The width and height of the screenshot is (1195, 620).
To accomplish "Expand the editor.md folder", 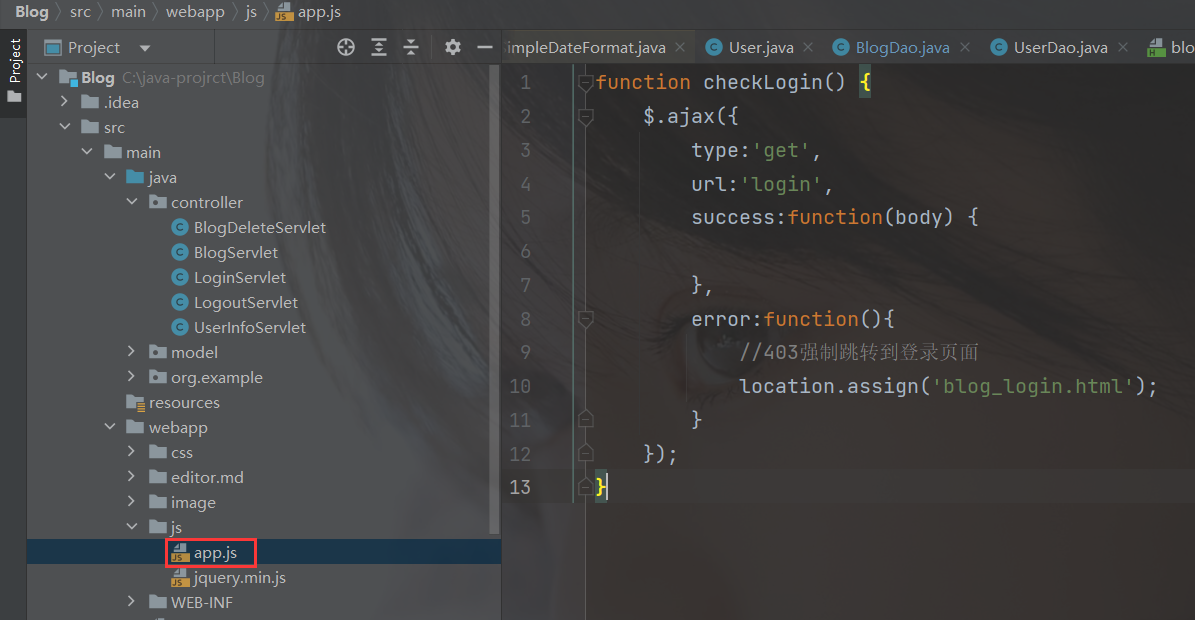I will click(132, 477).
